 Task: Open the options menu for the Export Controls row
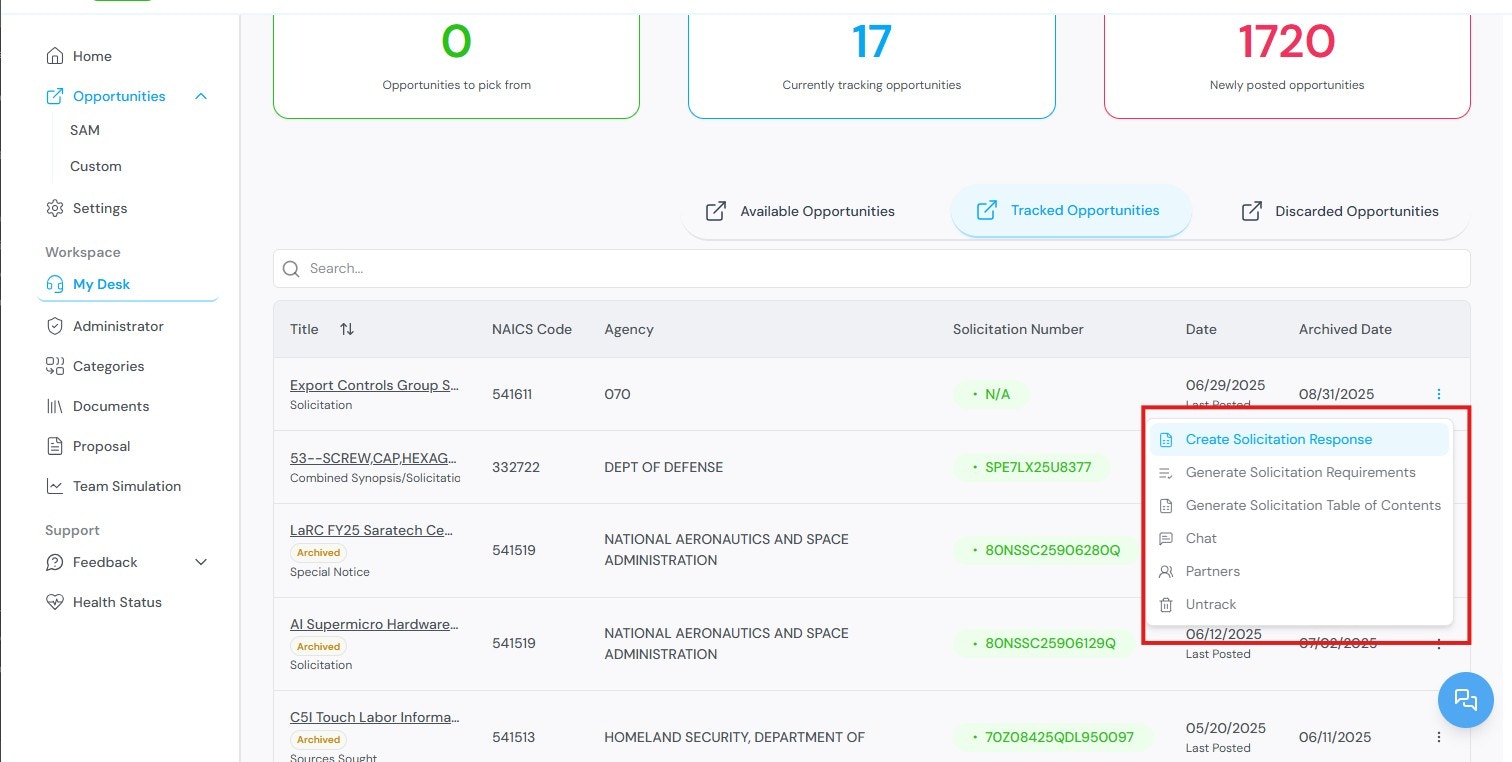(1439, 394)
